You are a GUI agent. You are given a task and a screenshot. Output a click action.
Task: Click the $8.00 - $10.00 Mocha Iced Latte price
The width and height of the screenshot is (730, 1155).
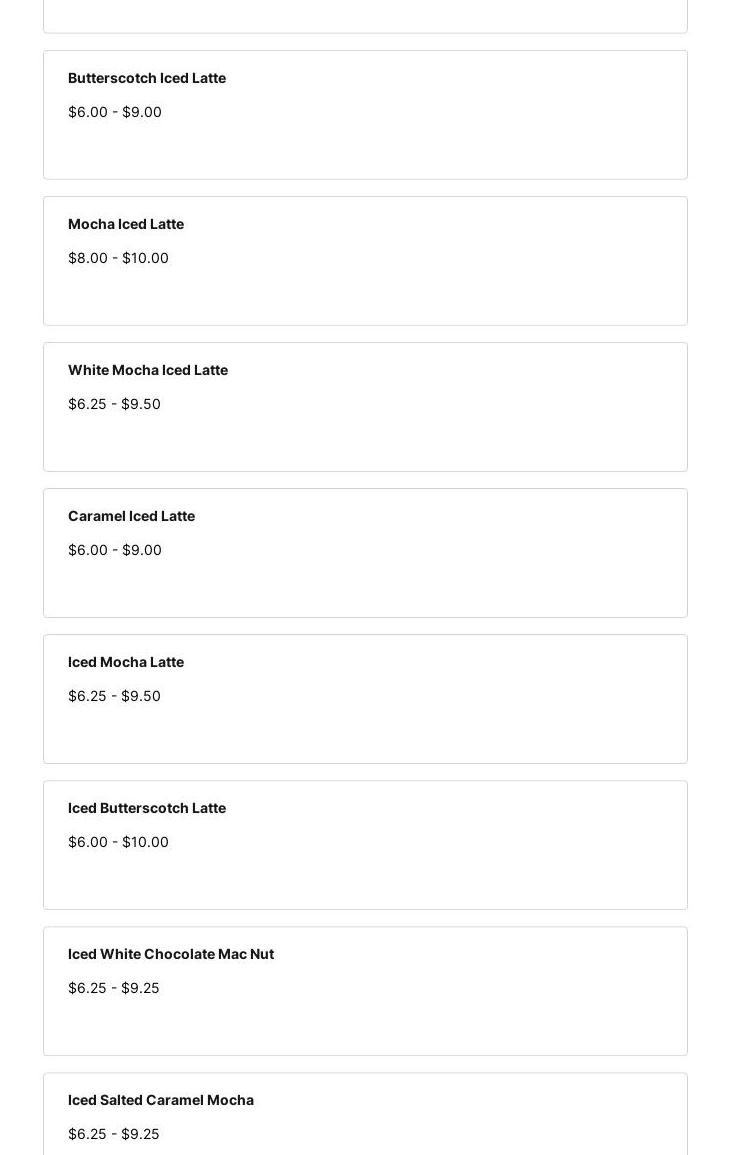tap(118, 258)
